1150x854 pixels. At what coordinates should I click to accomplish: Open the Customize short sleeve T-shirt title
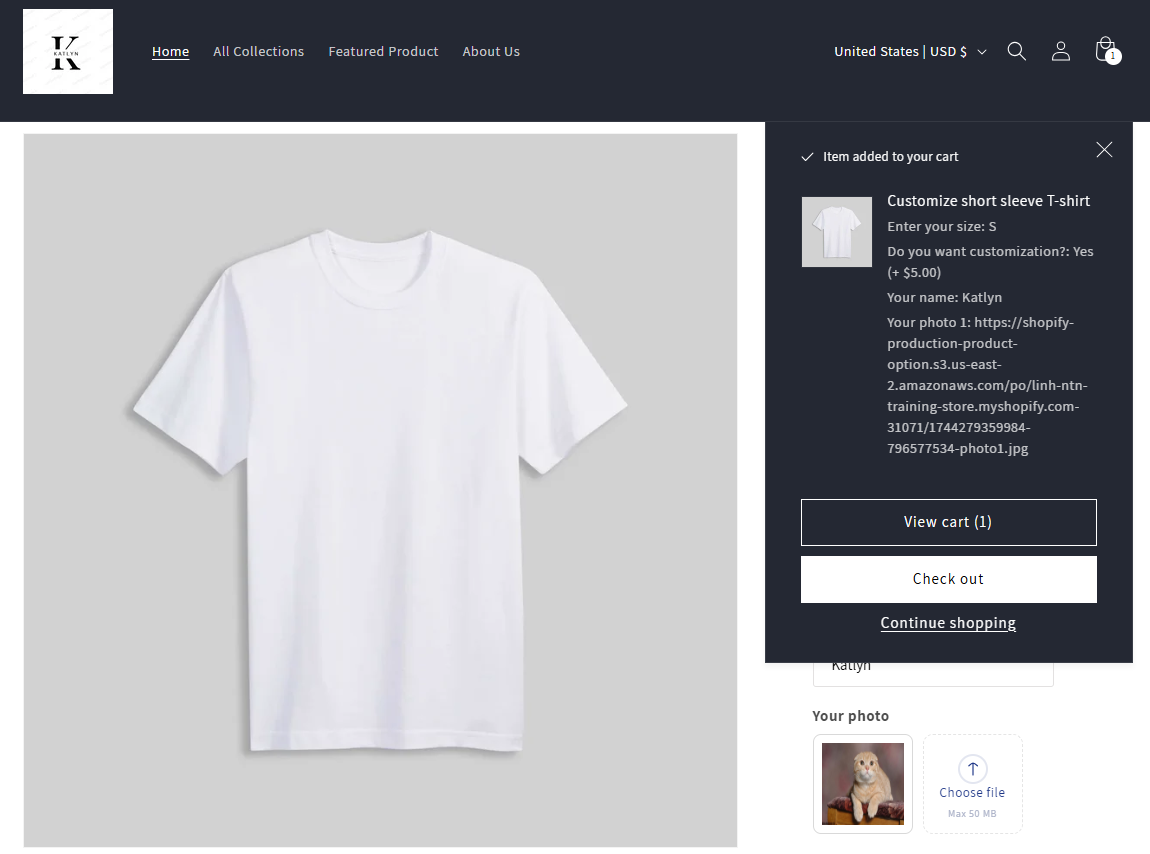988,201
